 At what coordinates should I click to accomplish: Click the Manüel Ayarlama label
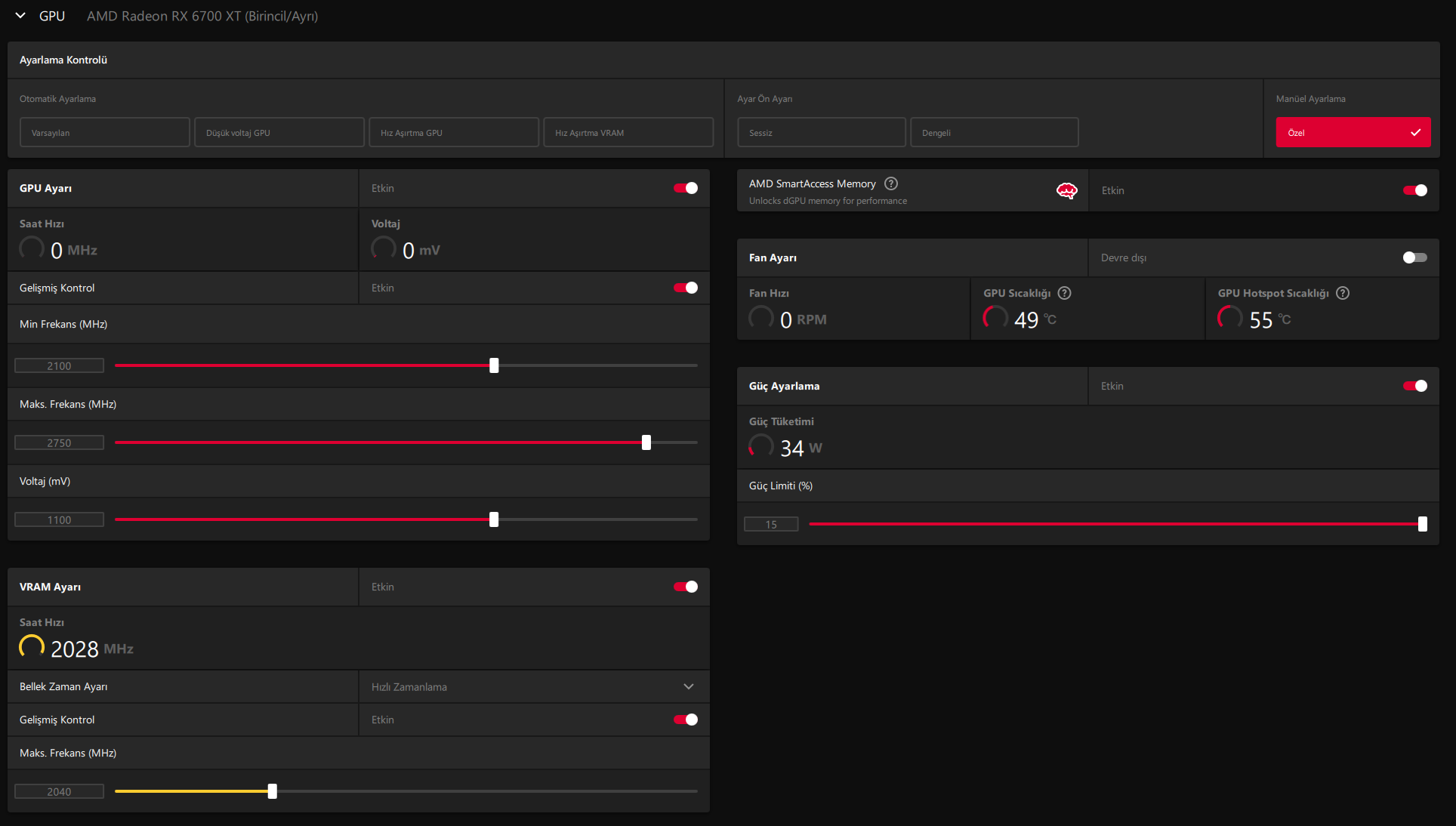click(x=1311, y=99)
